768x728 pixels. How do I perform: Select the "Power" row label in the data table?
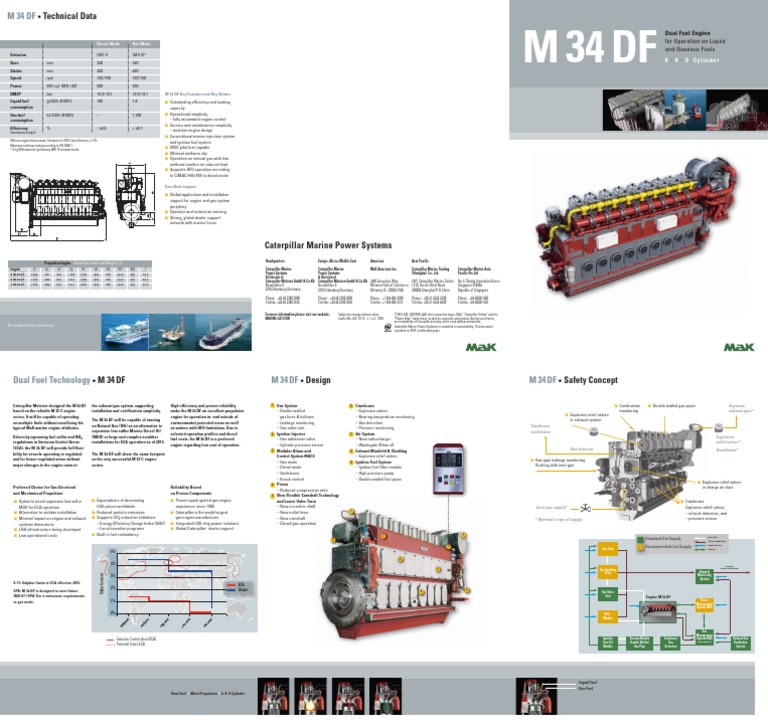16,86
